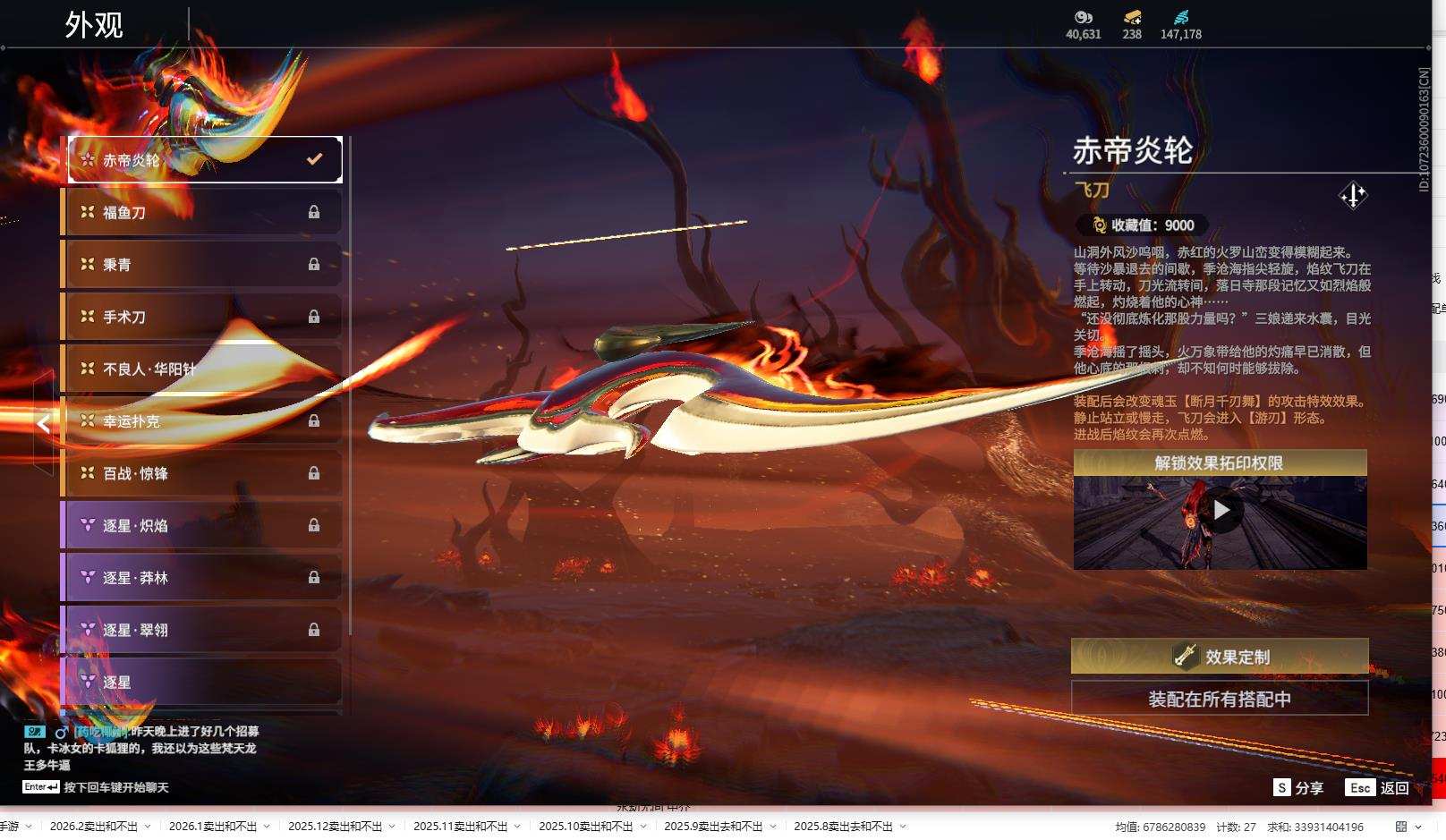1446x840 pixels.
Task: Open dropdown arrow of 2025.12卖出和不出 sheet
Action: pyautogui.click(x=392, y=827)
